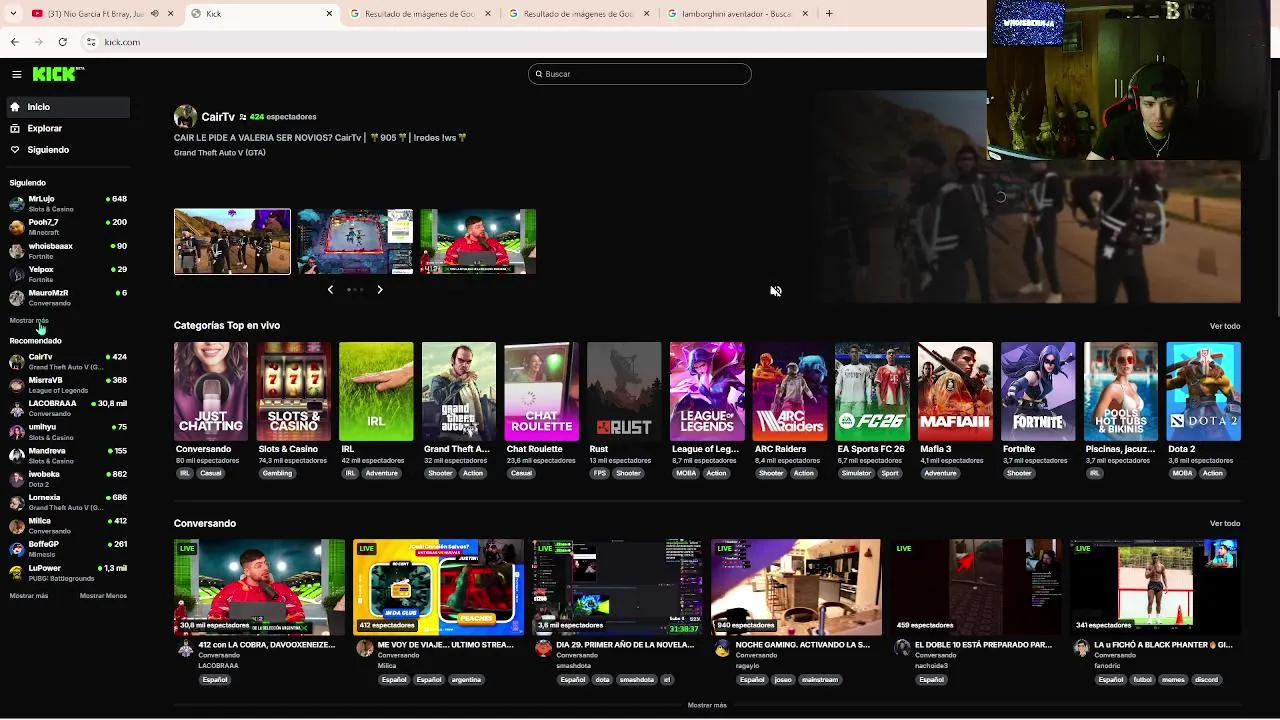This screenshot has width=1280, height=720.
Task: Click the Buscar search field
Action: (x=640, y=74)
